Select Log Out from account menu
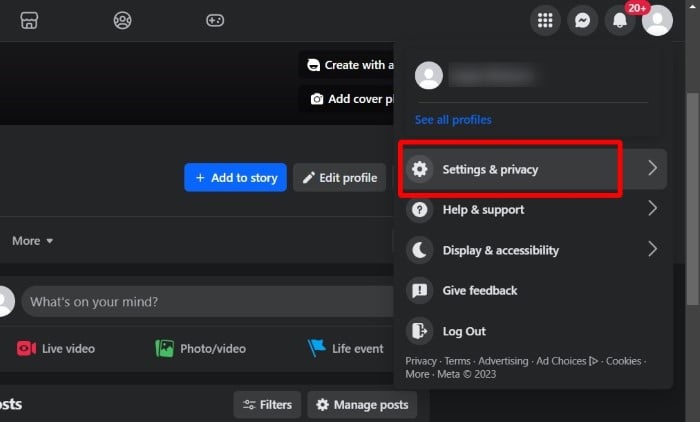Screen dimensions: 700x422 (x=533, y=331)
